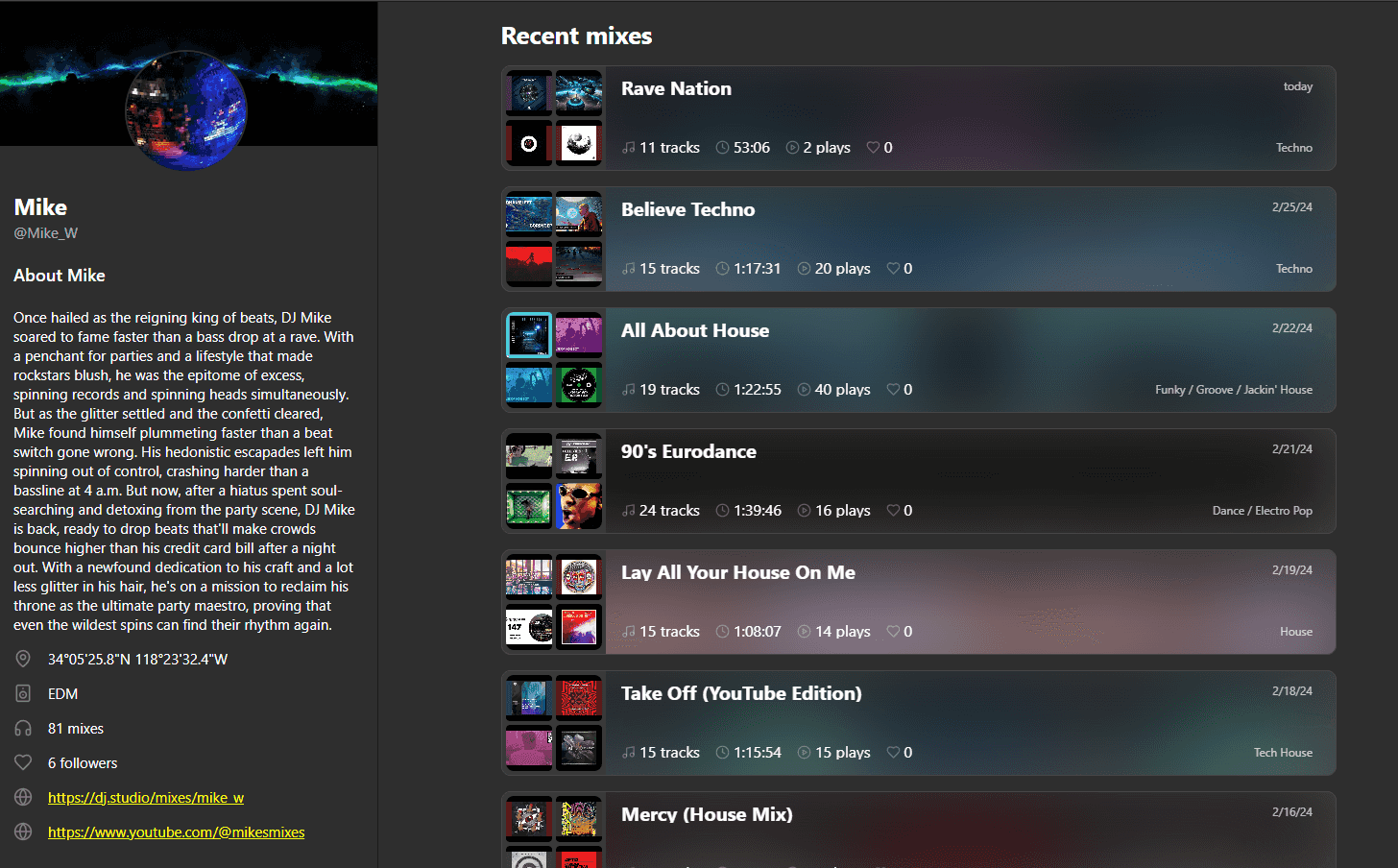Viewport: 1398px width, 868px height.
Task: Like the 90's Eurodance mix
Action: [892, 510]
